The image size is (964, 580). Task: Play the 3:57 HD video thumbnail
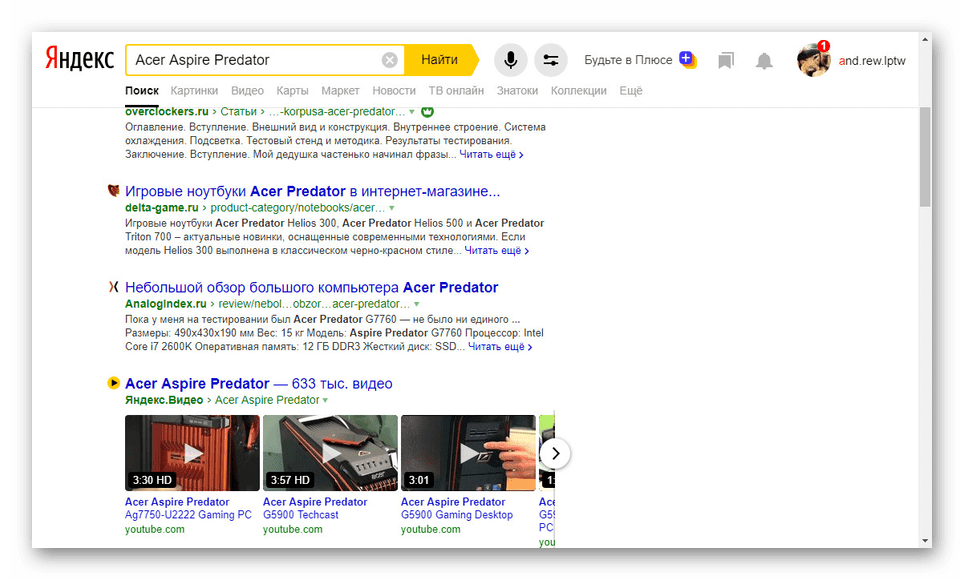(x=330, y=453)
